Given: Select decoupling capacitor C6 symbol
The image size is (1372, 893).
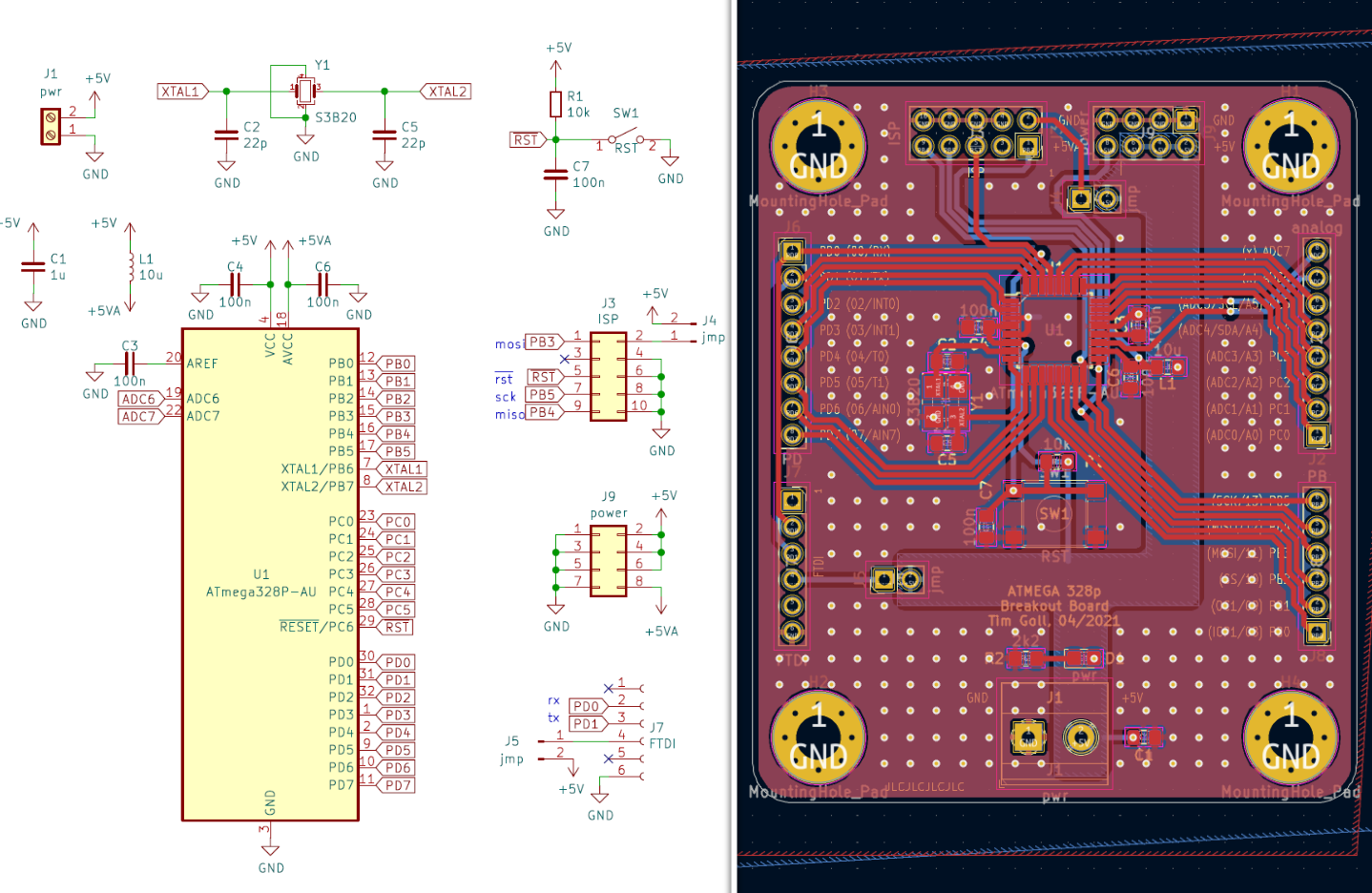Looking at the screenshot, I should coord(322,284).
